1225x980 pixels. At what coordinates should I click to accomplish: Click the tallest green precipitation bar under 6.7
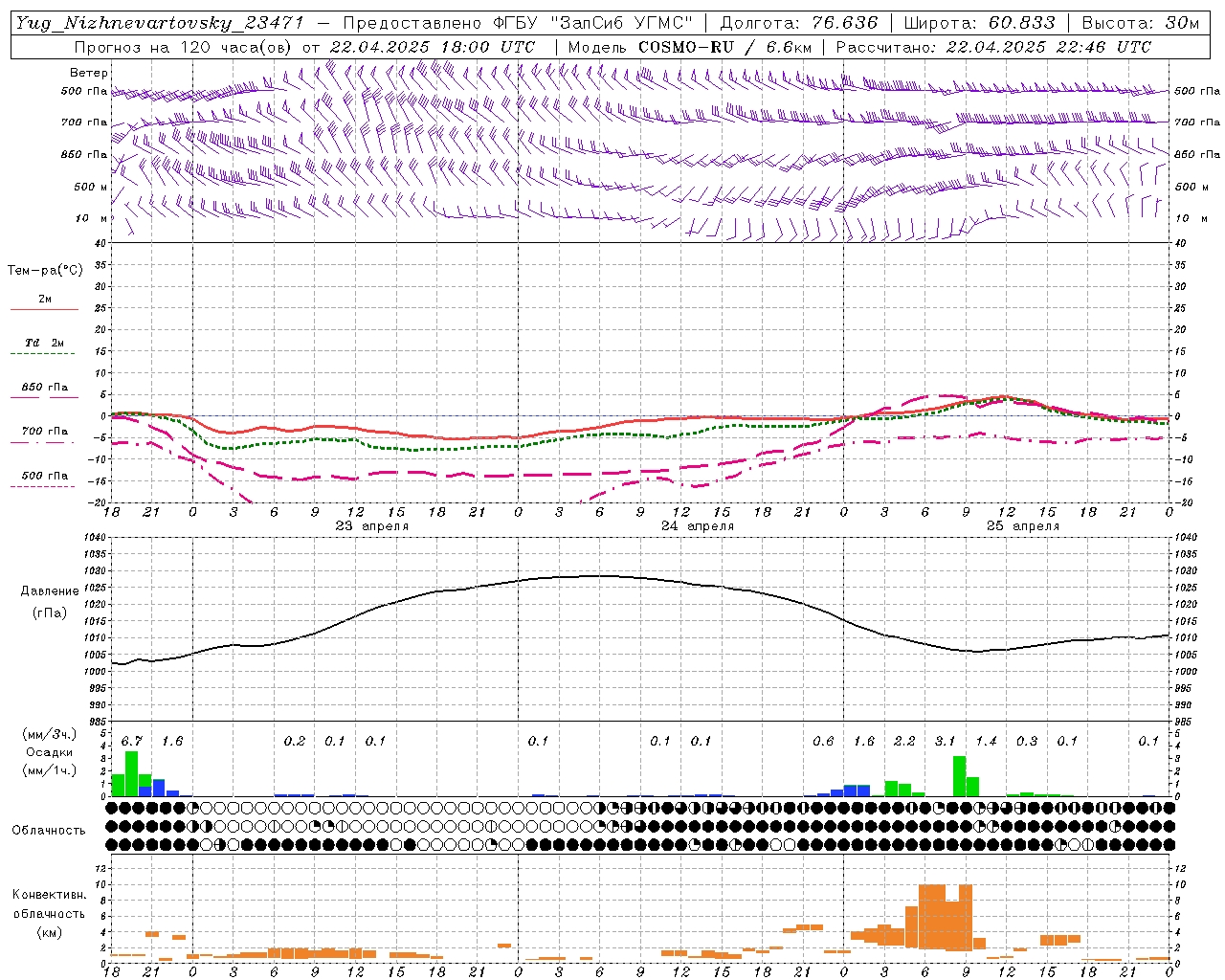click(x=132, y=774)
